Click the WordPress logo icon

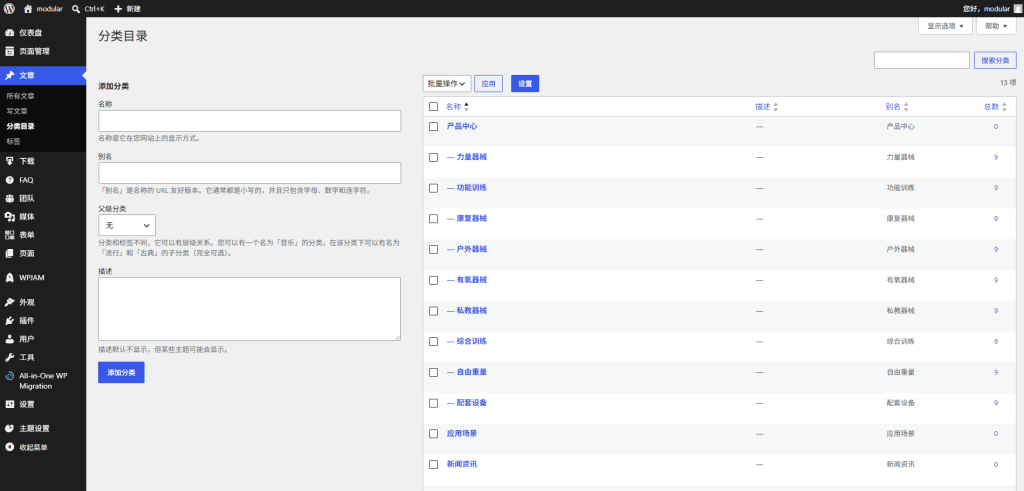tap(9, 8)
